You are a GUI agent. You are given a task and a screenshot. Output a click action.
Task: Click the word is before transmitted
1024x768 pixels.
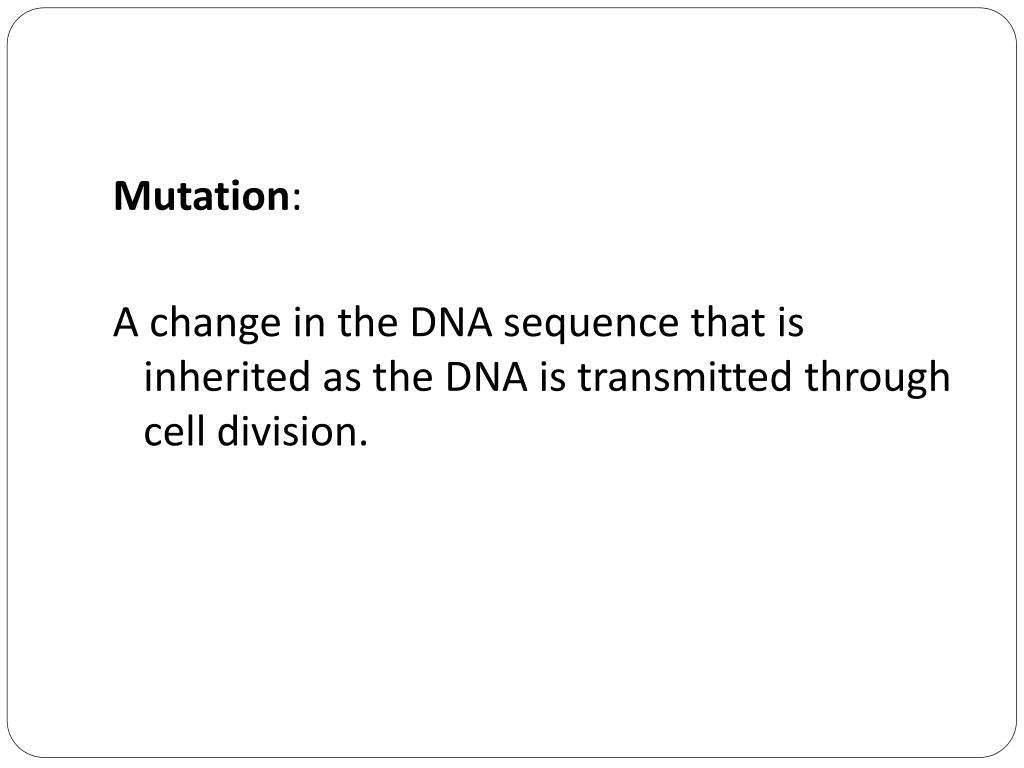(x=552, y=377)
